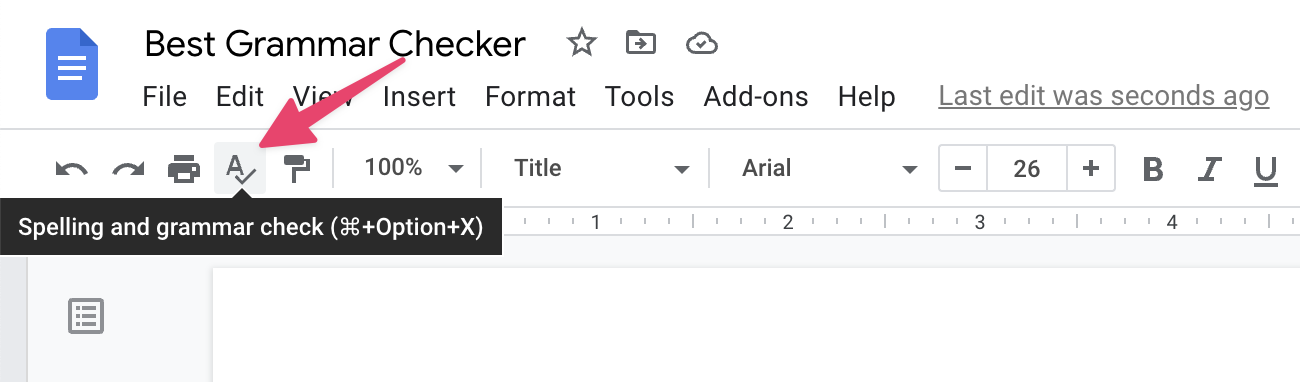Show document outline icon
The width and height of the screenshot is (1300, 382).
pyautogui.click(x=86, y=316)
